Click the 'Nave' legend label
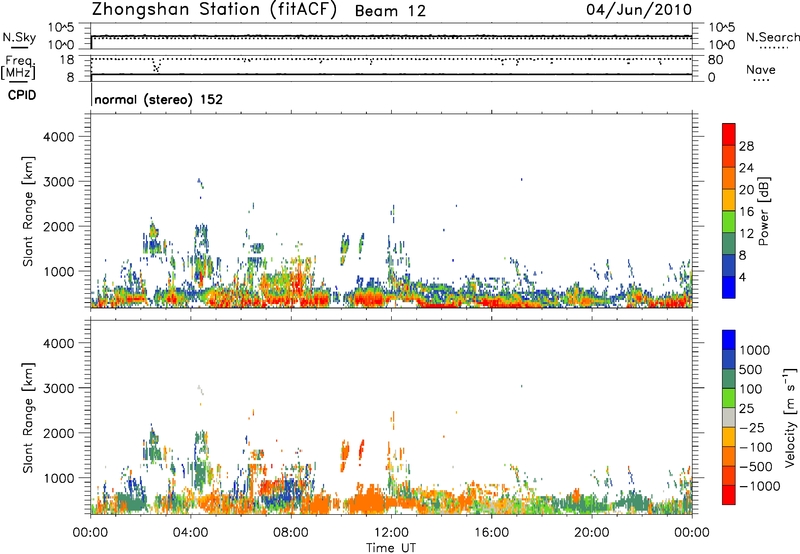 coord(761,69)
